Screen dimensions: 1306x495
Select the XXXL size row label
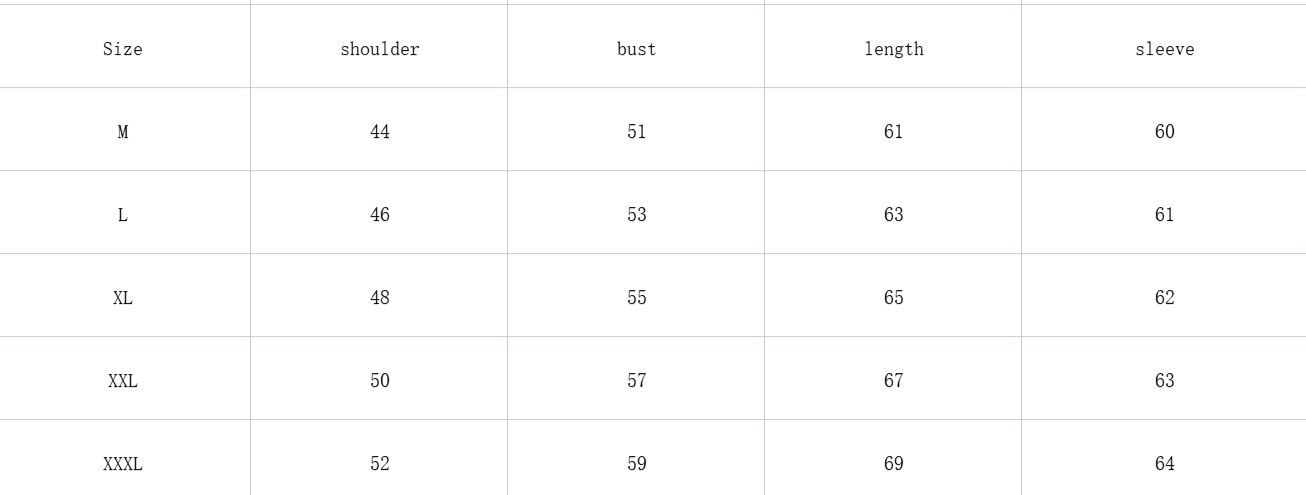[x=123, y=464]
